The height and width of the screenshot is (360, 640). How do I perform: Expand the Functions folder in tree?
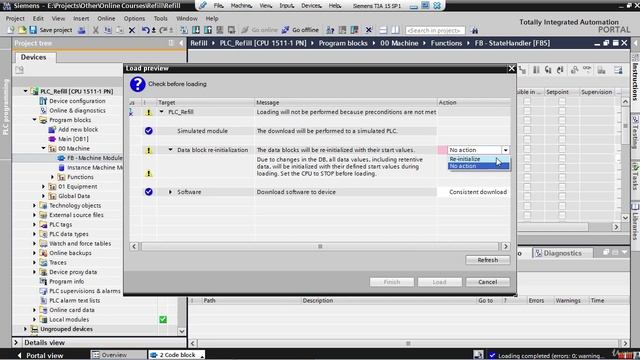coord(52,177)
